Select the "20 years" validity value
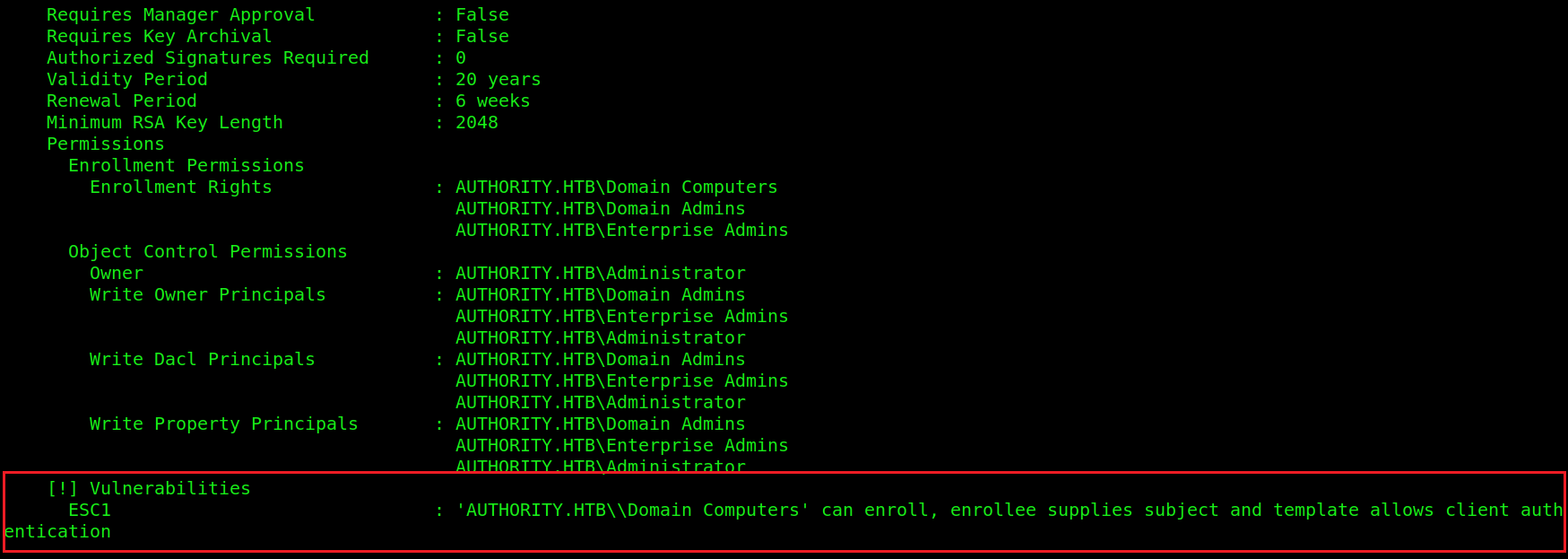1568x559 pixels. [x=498, y=80]
